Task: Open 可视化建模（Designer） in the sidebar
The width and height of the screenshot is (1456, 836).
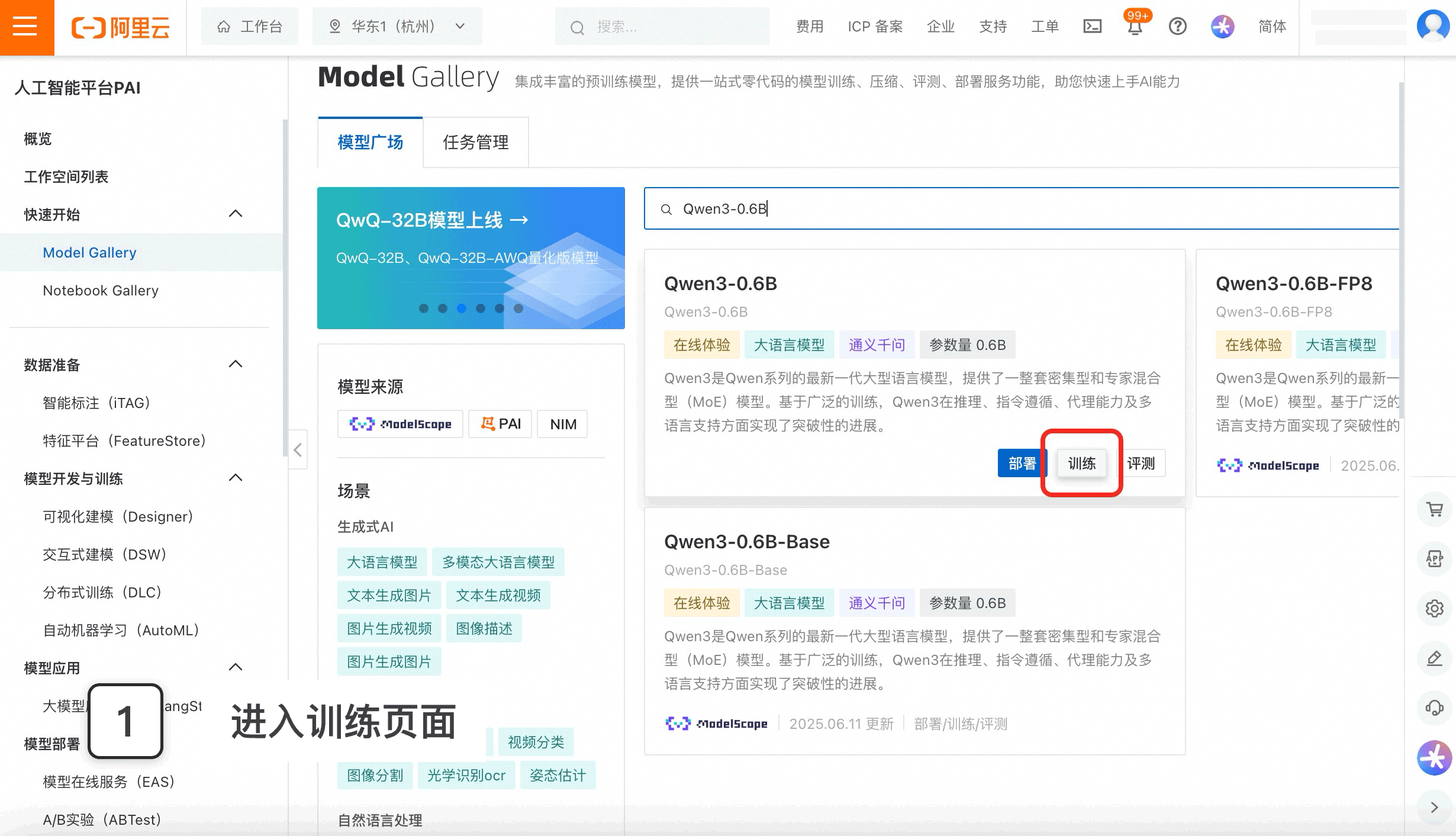Action: [118, 516]
